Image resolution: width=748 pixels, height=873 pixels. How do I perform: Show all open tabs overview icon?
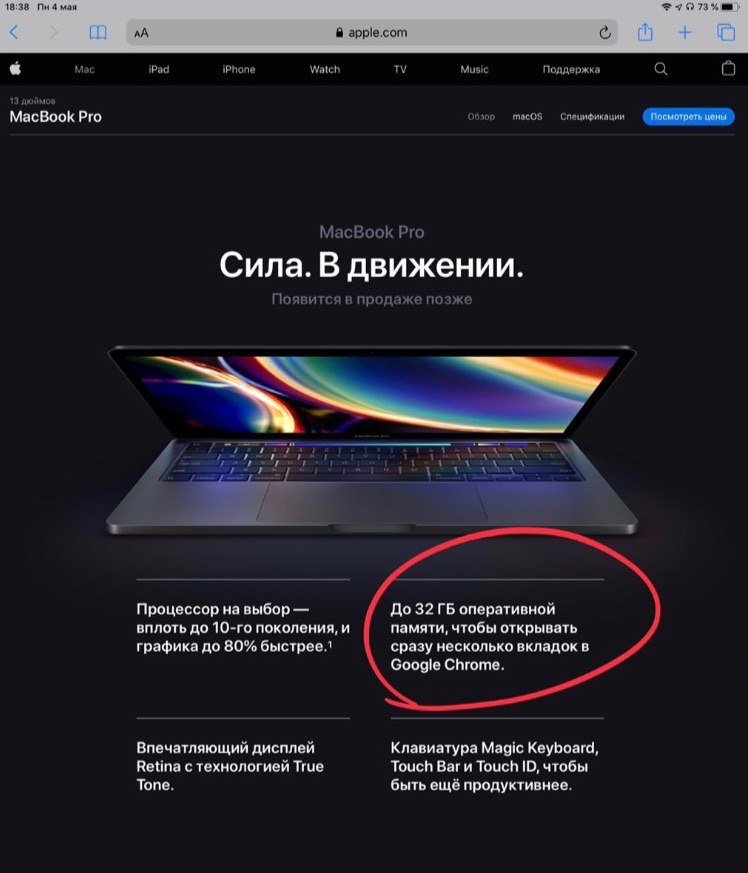726,32
